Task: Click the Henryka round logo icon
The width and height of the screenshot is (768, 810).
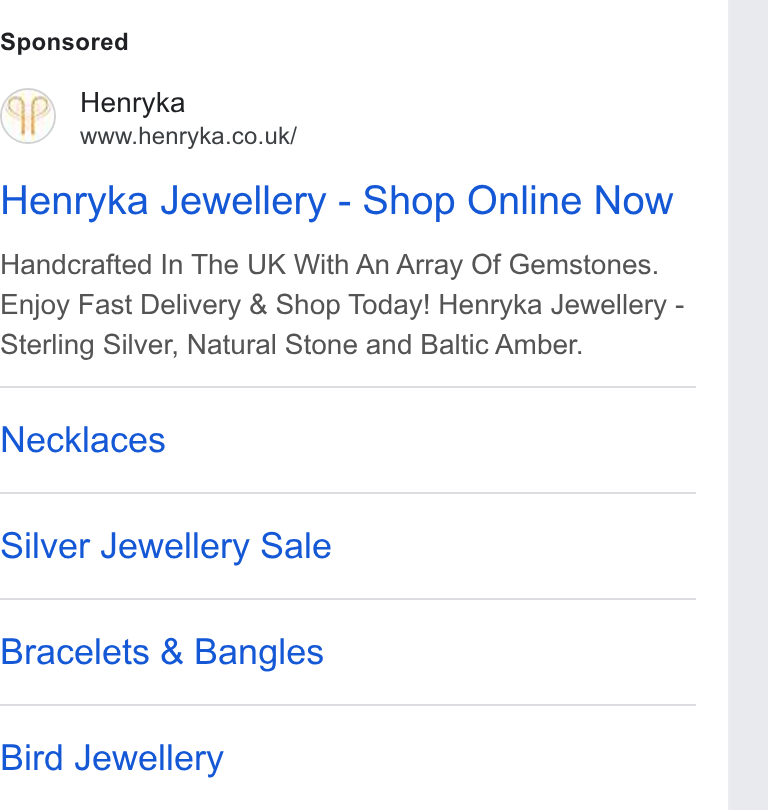Action: click(x=28, y=116)
